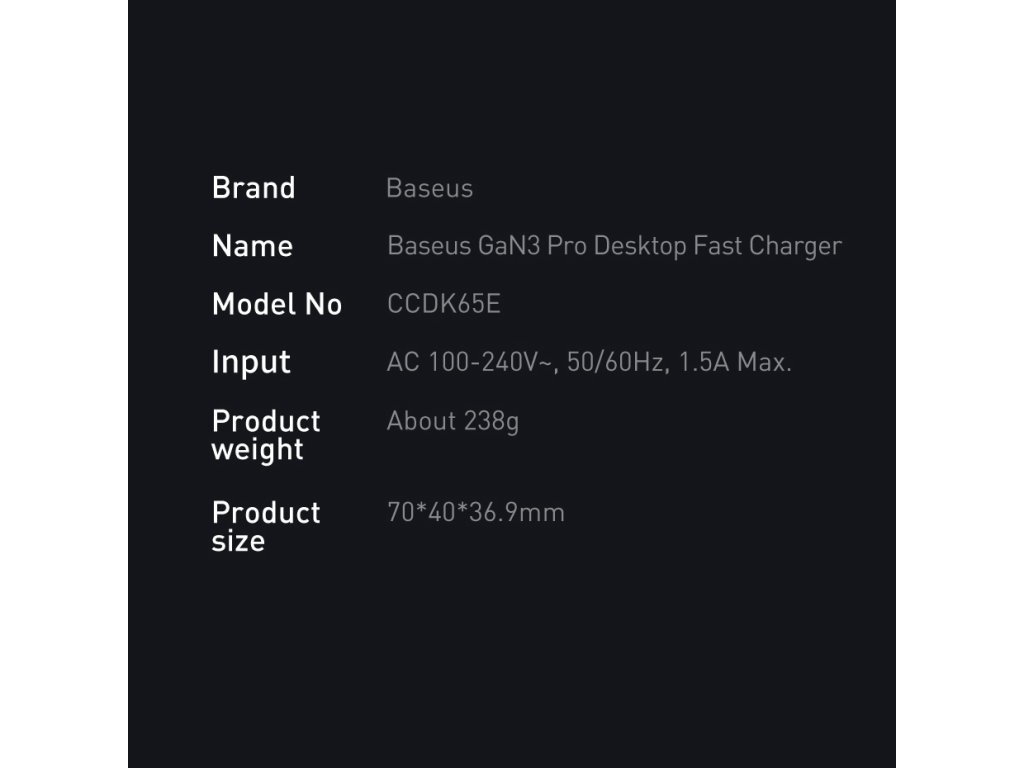Viewport: 1024px width, 768px height.
Task: Click the AC 100-240V~ voltage text
Action: tap(471, 362)
